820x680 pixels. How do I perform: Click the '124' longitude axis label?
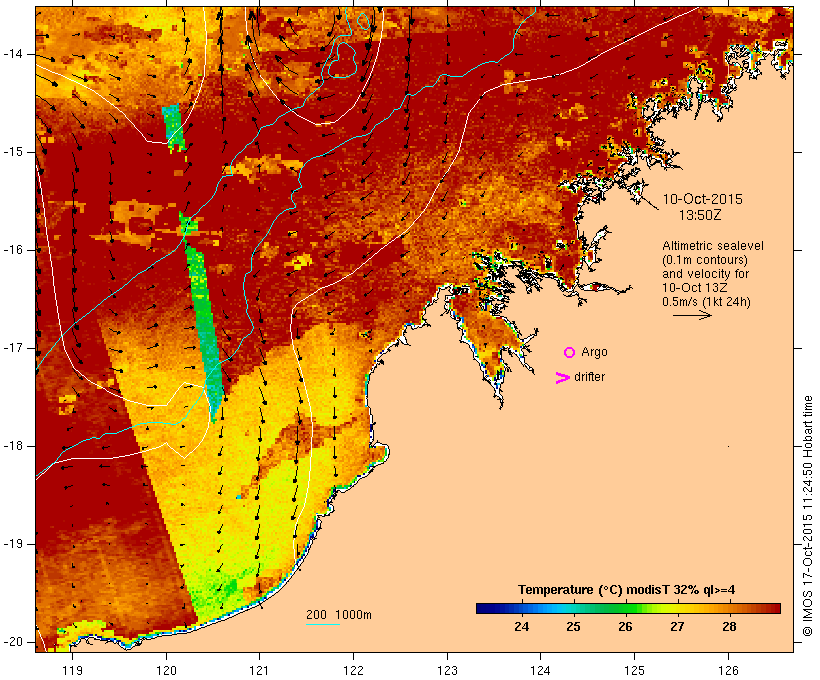(x=540, y=670)
